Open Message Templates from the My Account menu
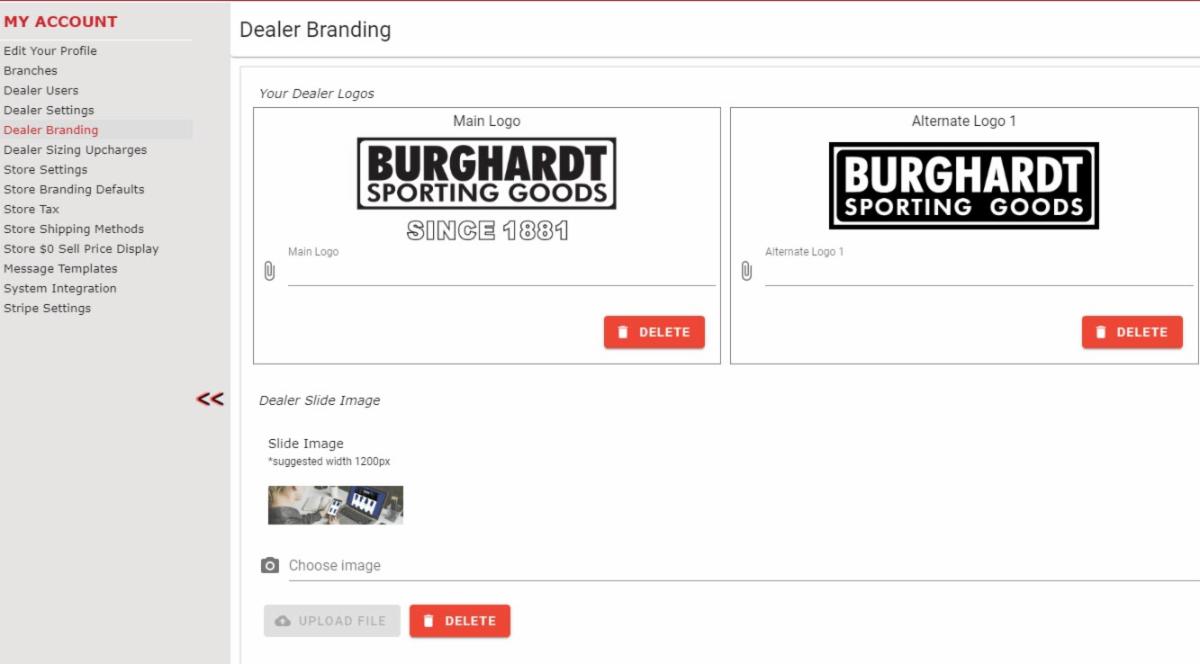This screenshot has height=664, width=1200. (x=60, y=268)
